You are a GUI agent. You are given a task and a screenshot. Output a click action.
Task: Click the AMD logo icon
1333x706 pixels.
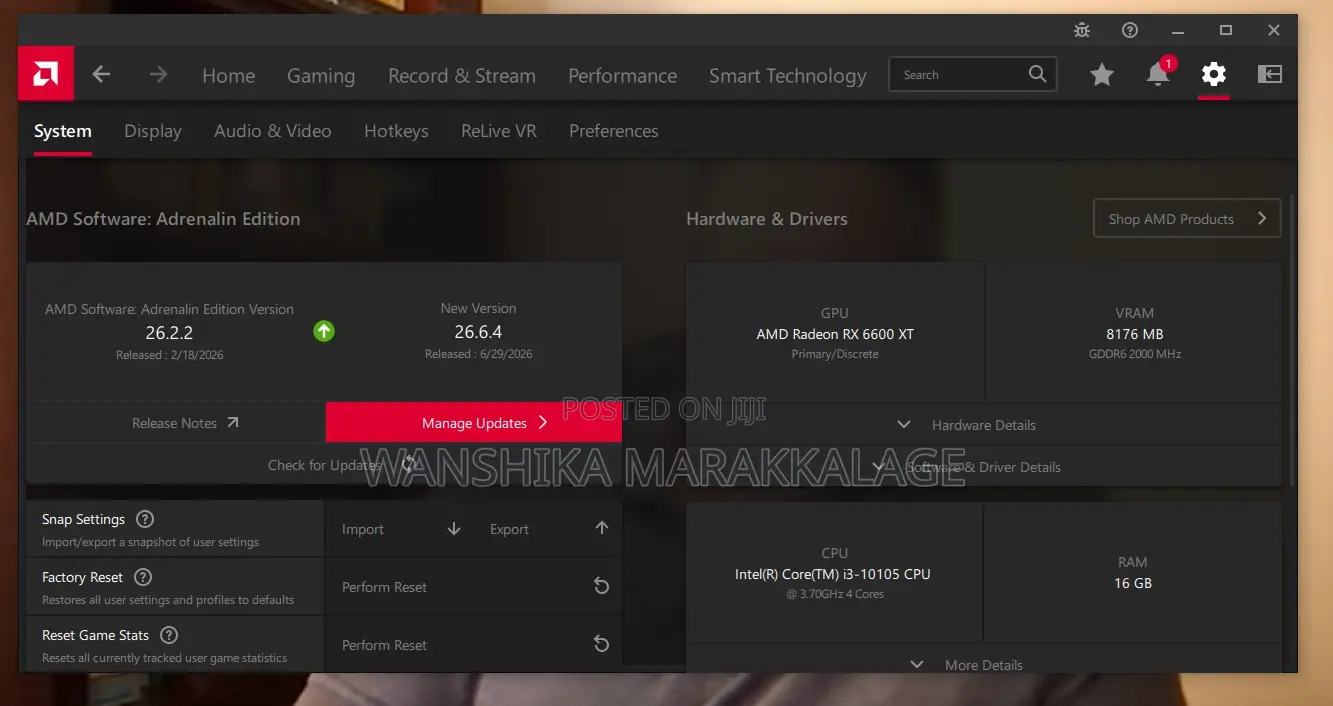[x=46, y=74]
